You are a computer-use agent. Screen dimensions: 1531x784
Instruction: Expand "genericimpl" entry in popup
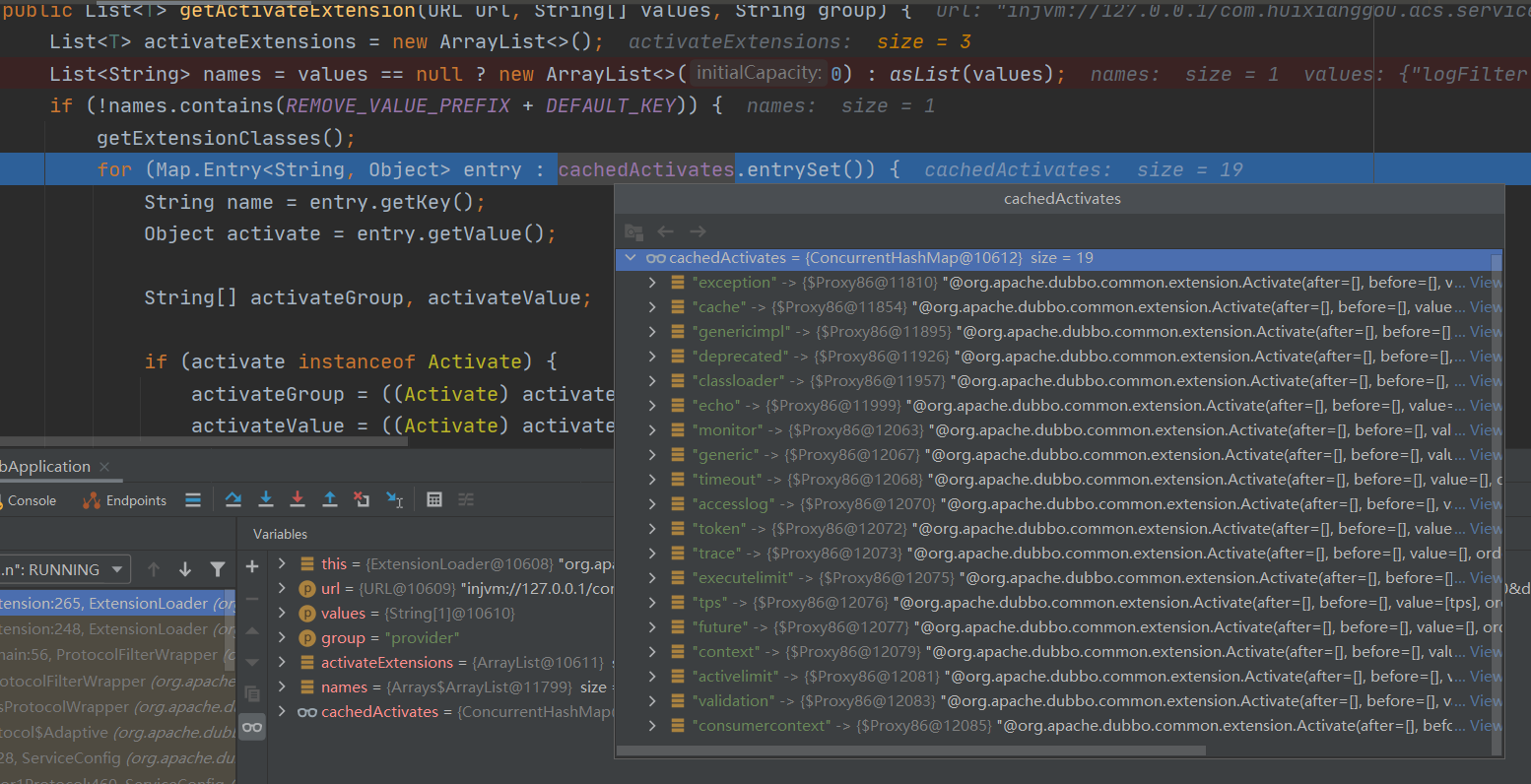pos(652,332)
